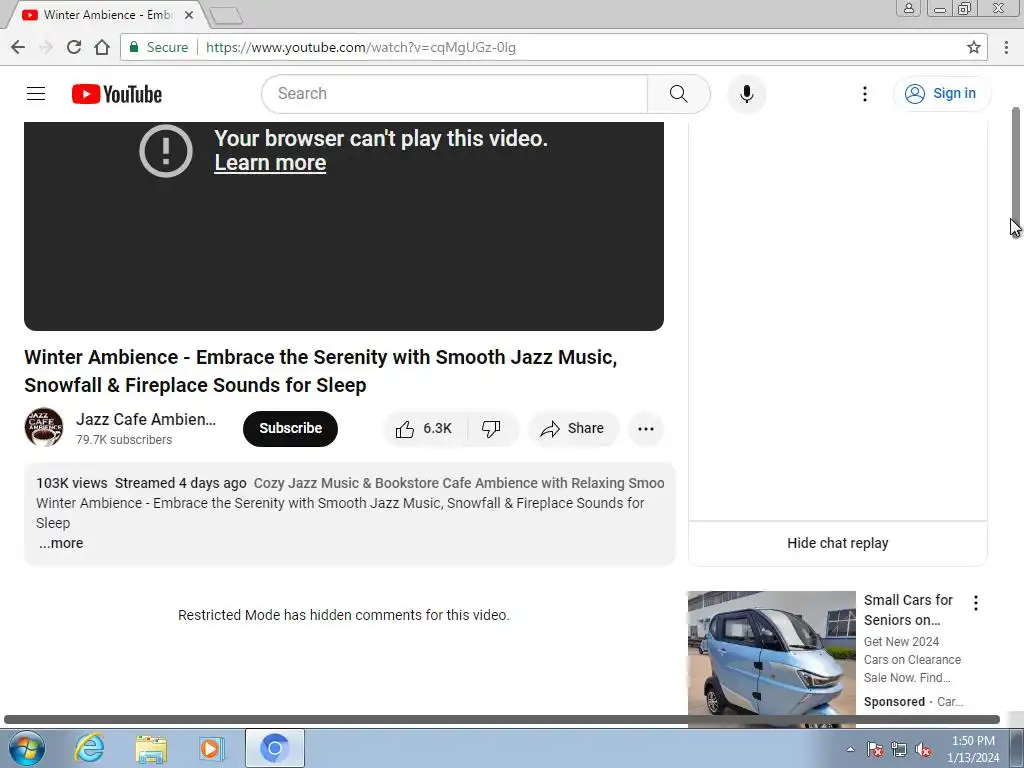This screenshot has width=1024, height=768.
Task: Open the Windows Start menu
Action: (x=27, y=748)
